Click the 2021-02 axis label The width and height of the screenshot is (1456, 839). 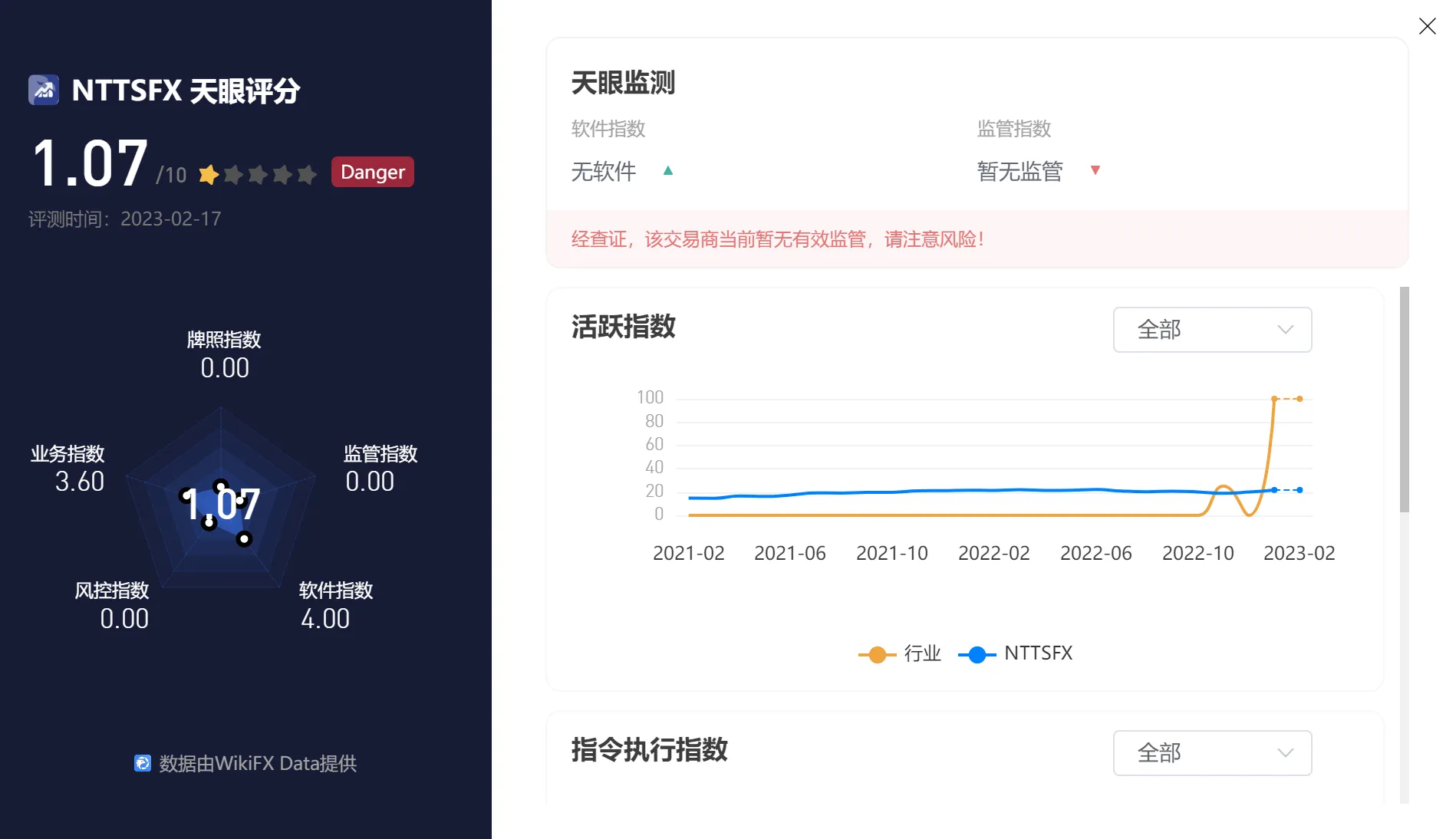688,553
